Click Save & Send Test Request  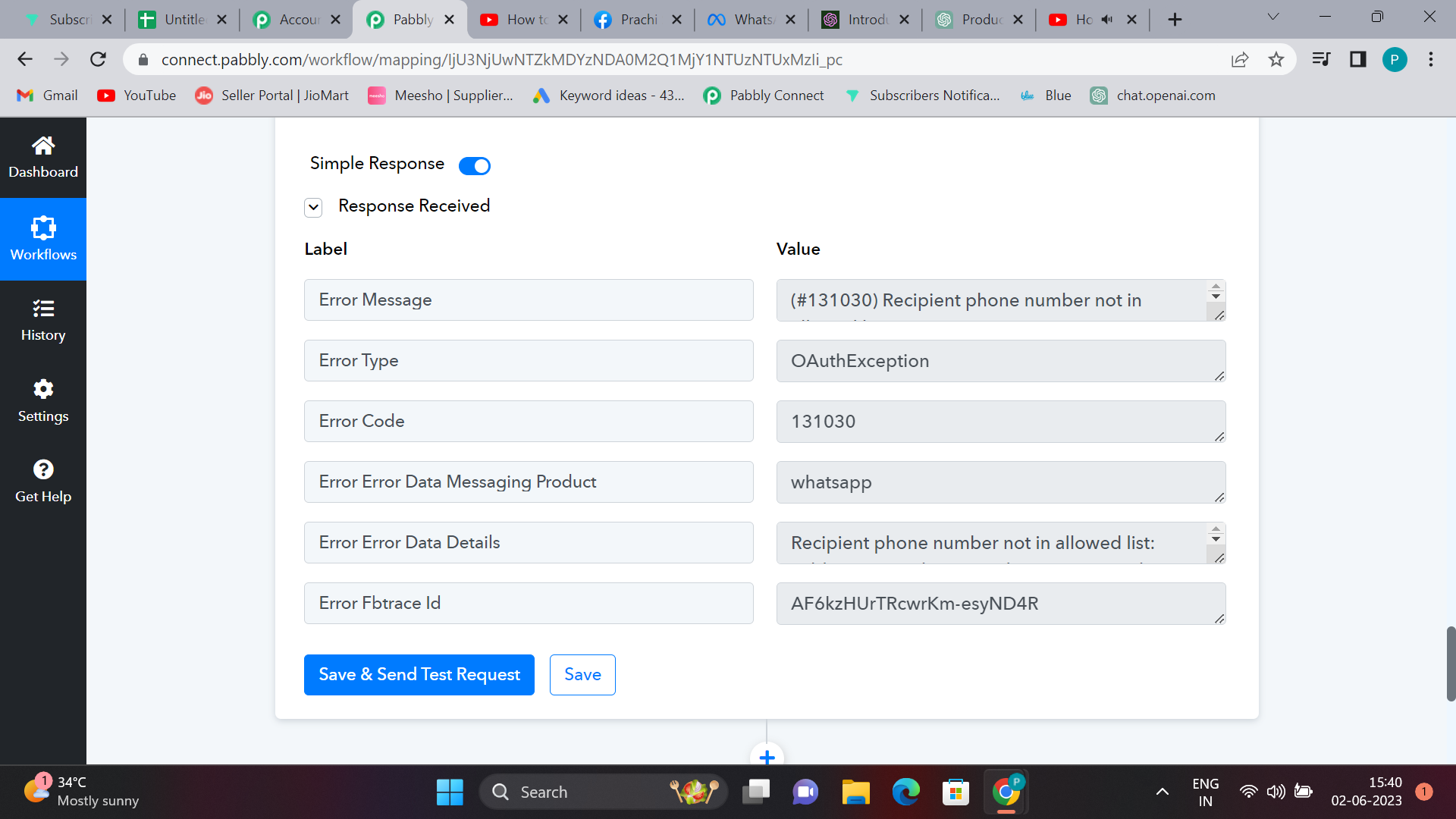(x=419, y=675)
